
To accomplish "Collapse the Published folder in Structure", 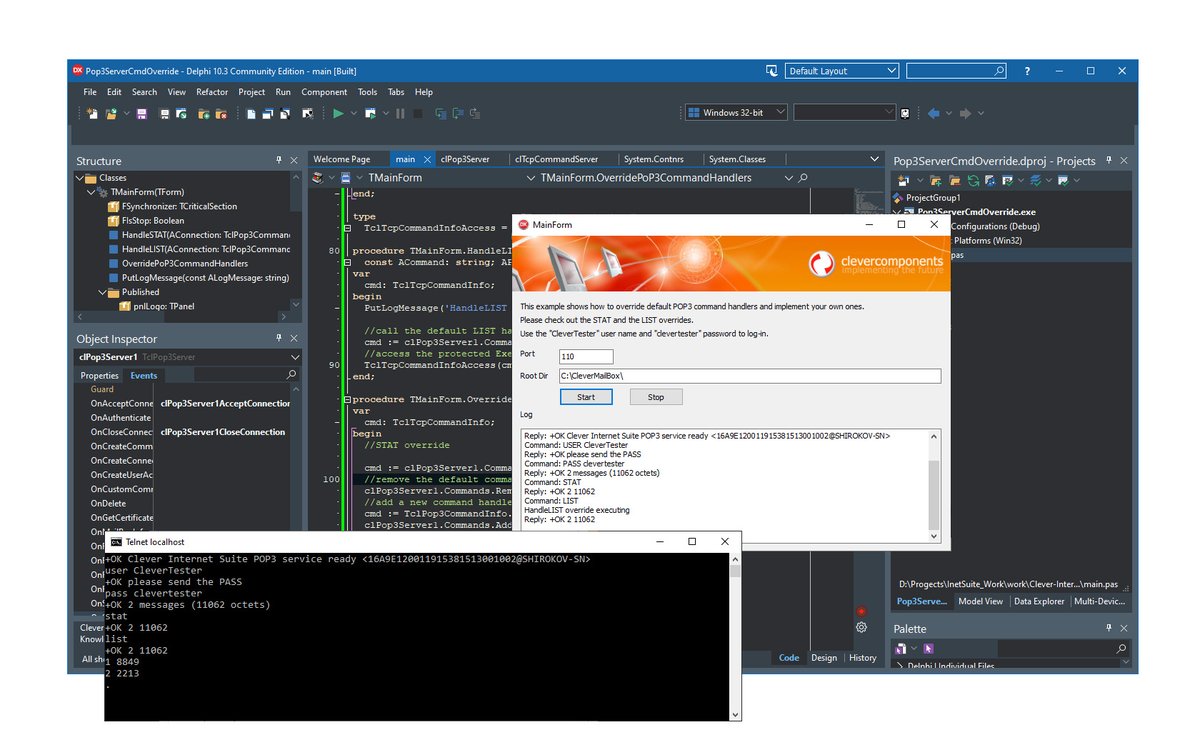I will (x=102, y=292).
